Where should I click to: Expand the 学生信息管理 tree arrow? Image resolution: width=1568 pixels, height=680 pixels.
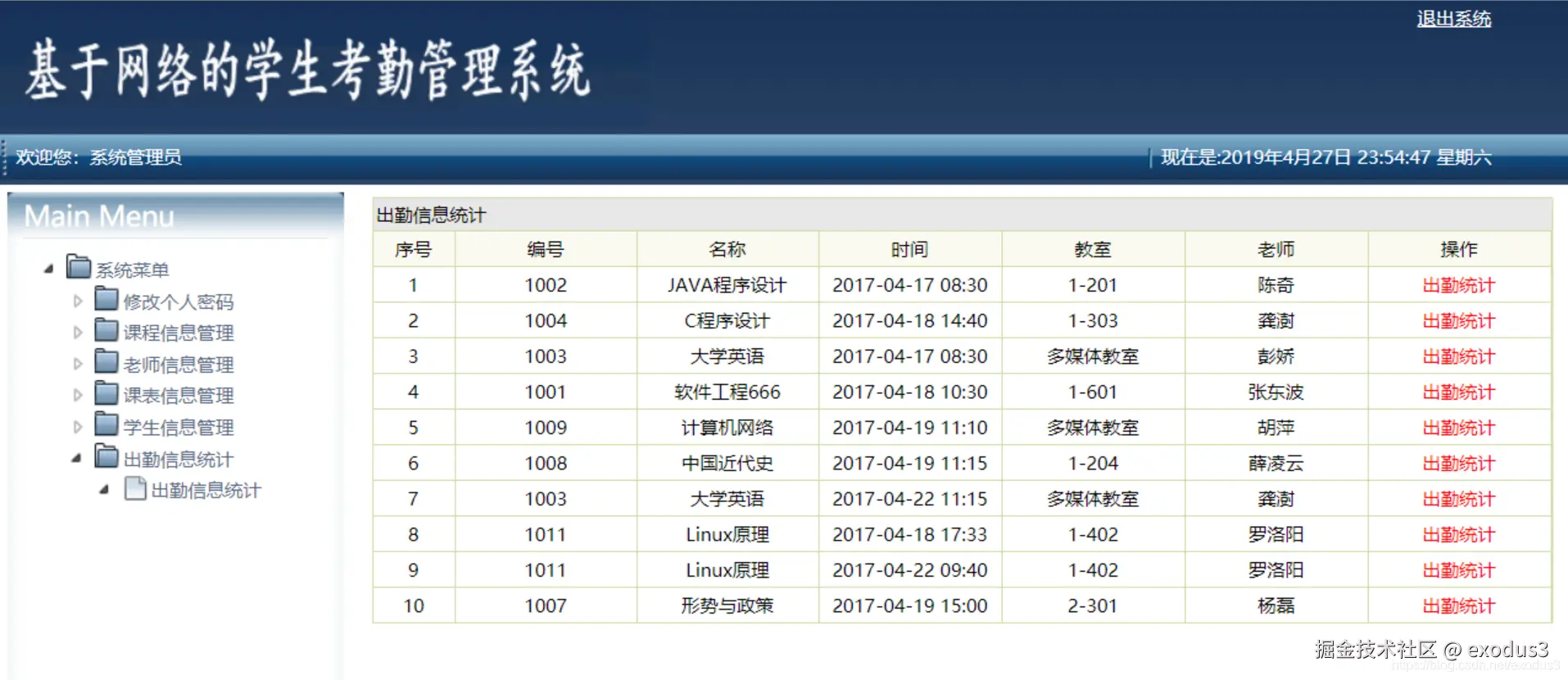(78, 427)
